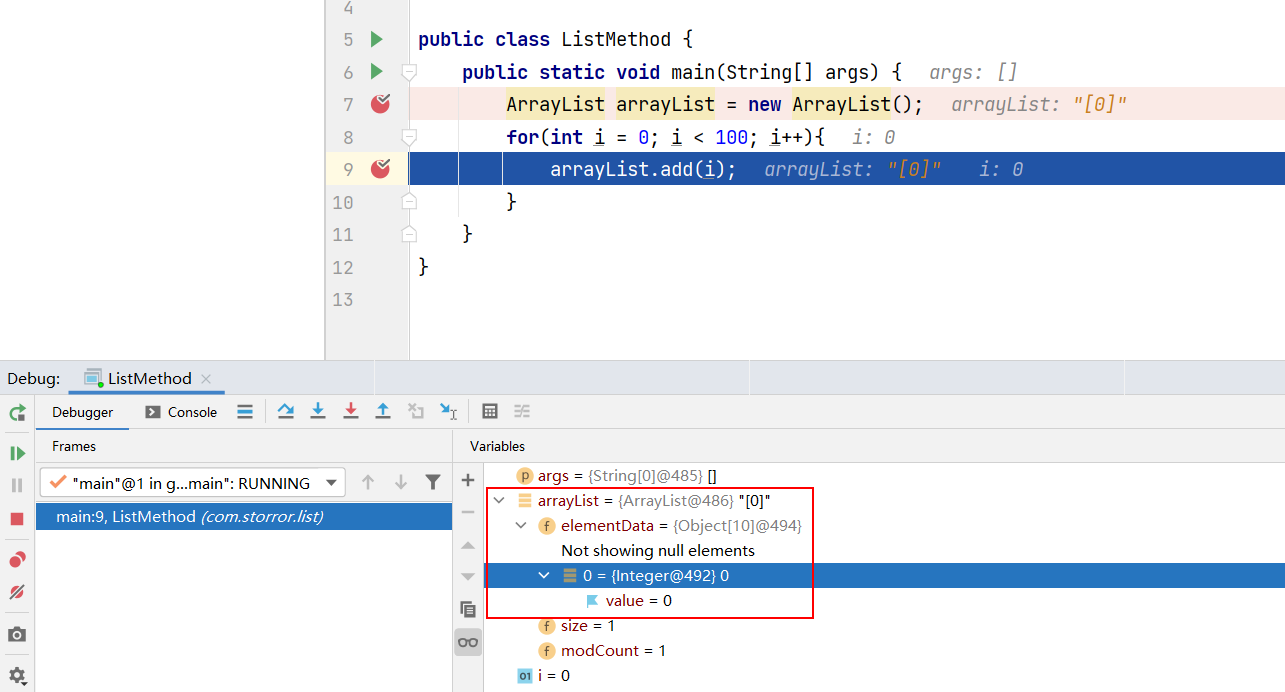Switch to the Console tab

pyautogui.click(x=181, y=412)
